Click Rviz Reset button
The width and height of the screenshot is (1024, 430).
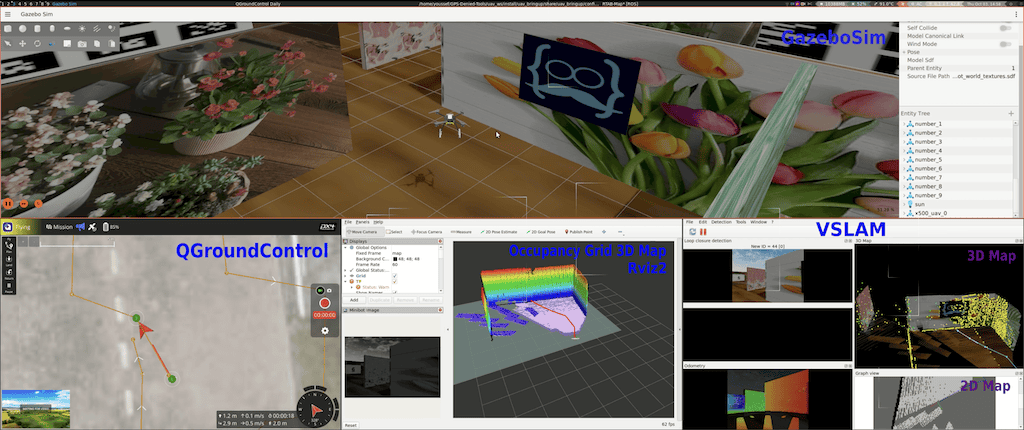pyautogui.click(x=351, y=425)
